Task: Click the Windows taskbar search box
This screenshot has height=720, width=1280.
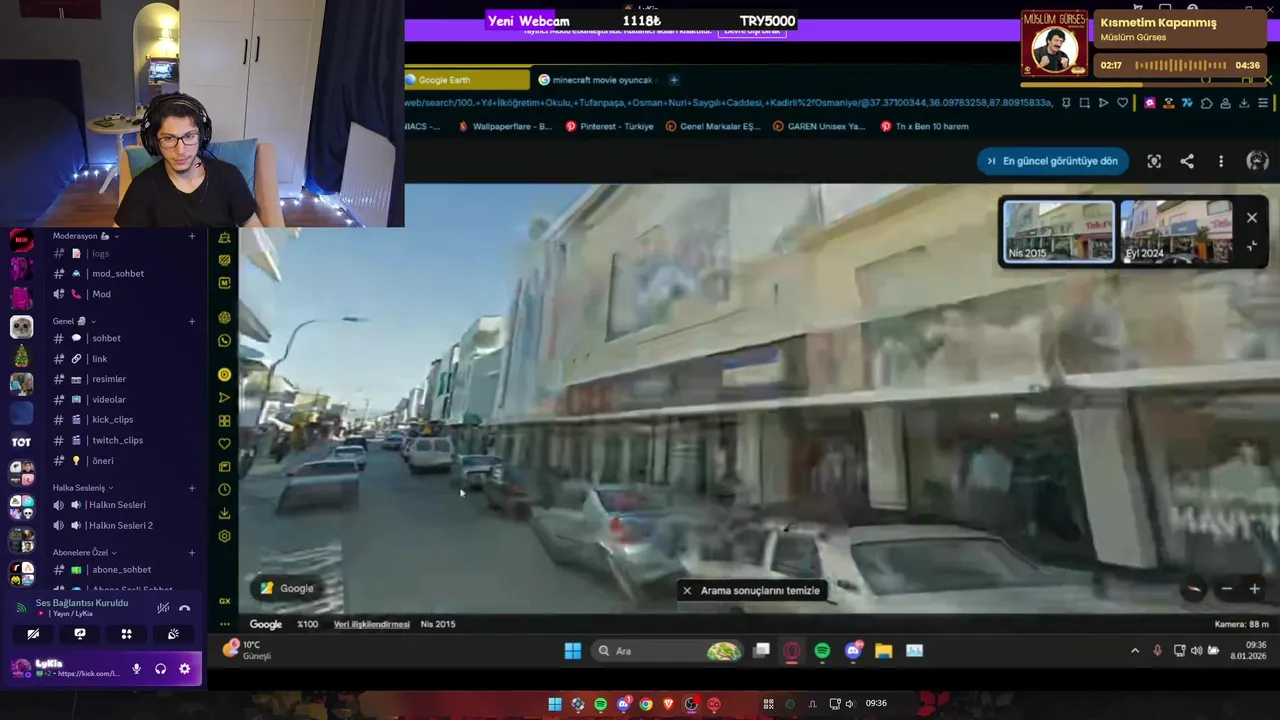Action: [666, 651]
